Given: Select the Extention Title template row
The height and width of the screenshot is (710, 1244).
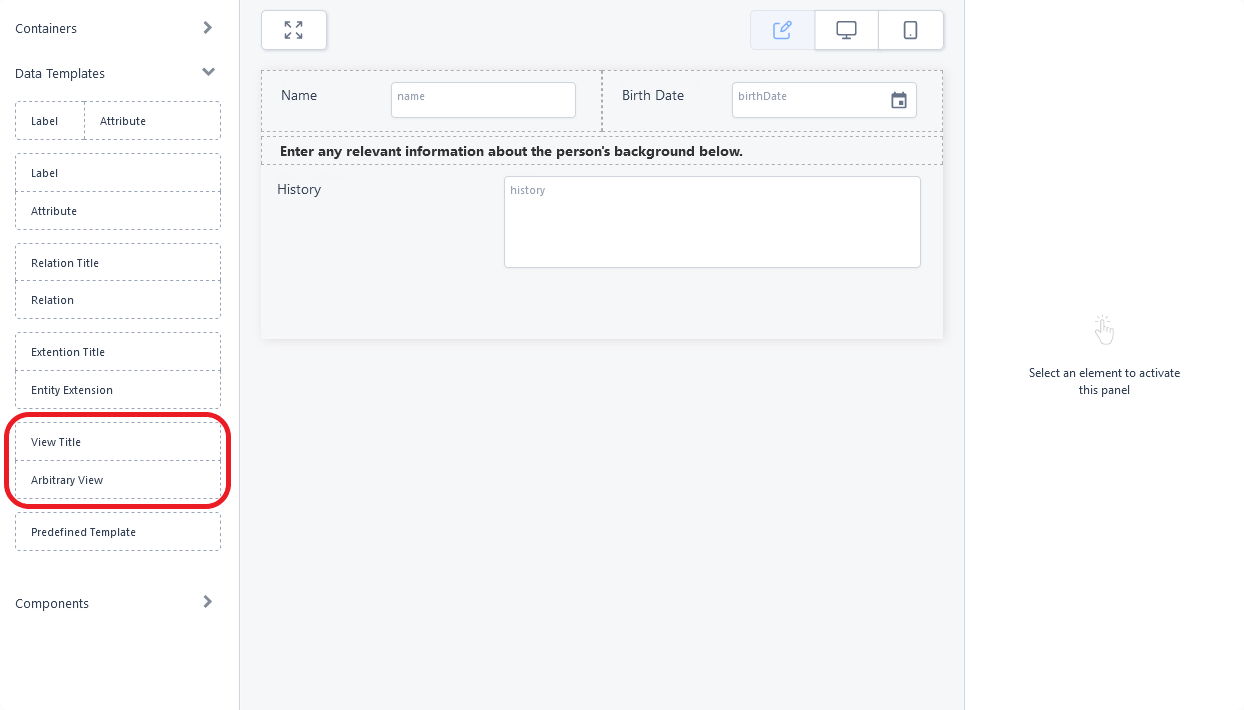Looking at the screenshot, I should 118,352.
